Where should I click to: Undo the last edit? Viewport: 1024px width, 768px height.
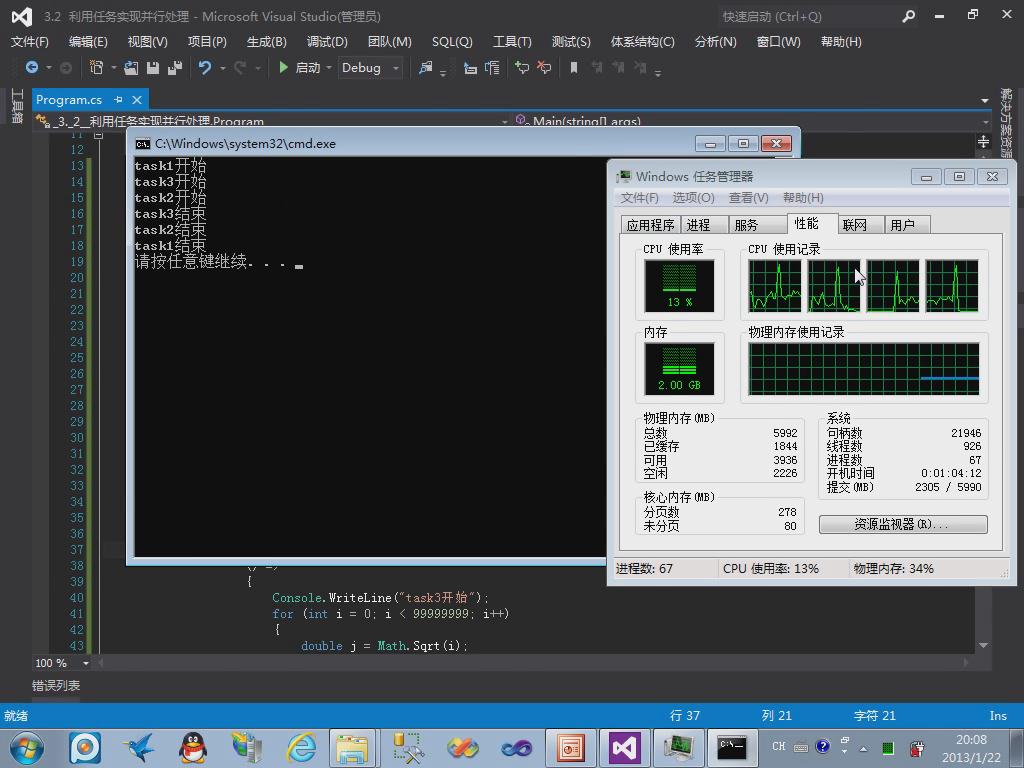(x=205, y=67)
